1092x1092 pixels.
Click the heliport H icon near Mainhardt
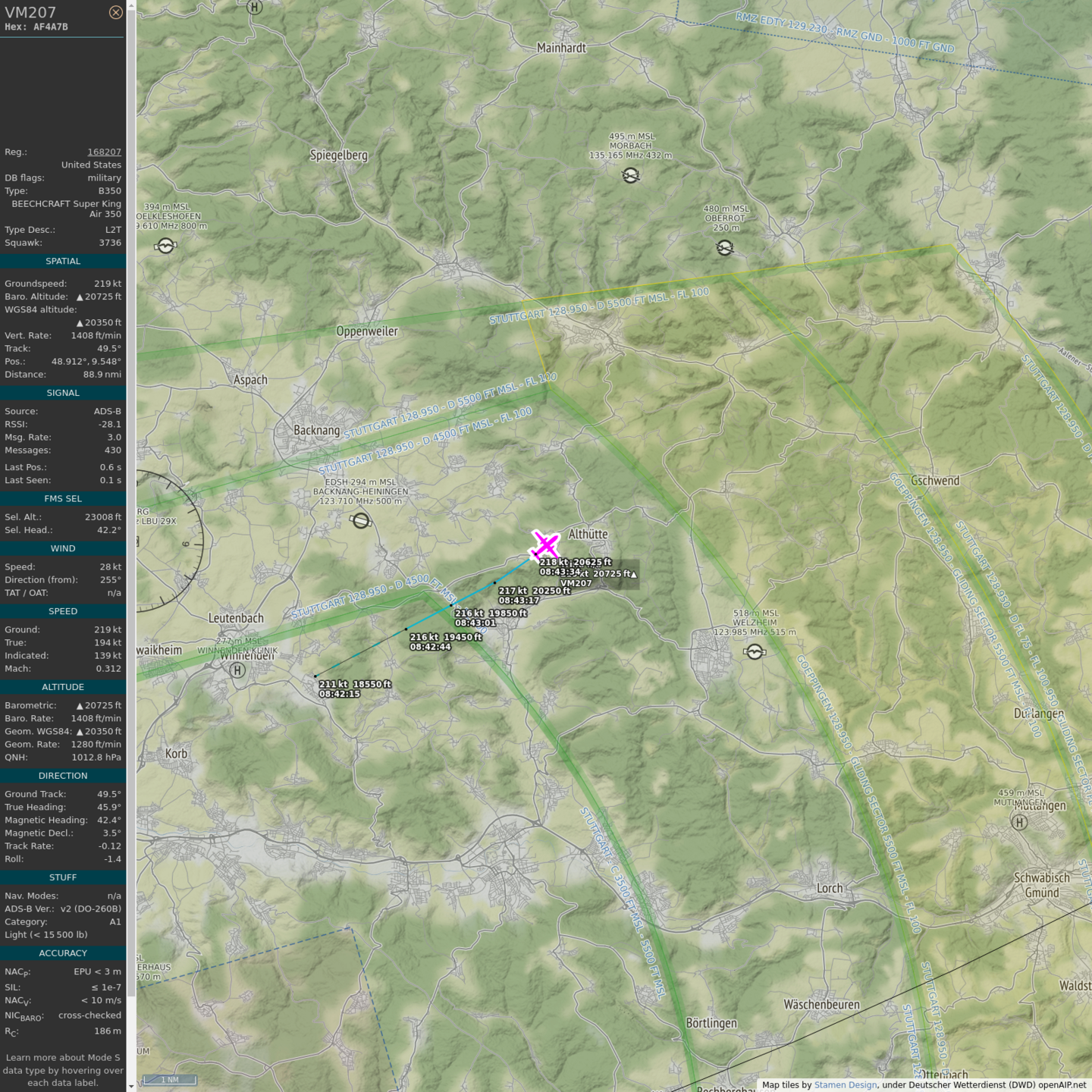pos(255,7)
